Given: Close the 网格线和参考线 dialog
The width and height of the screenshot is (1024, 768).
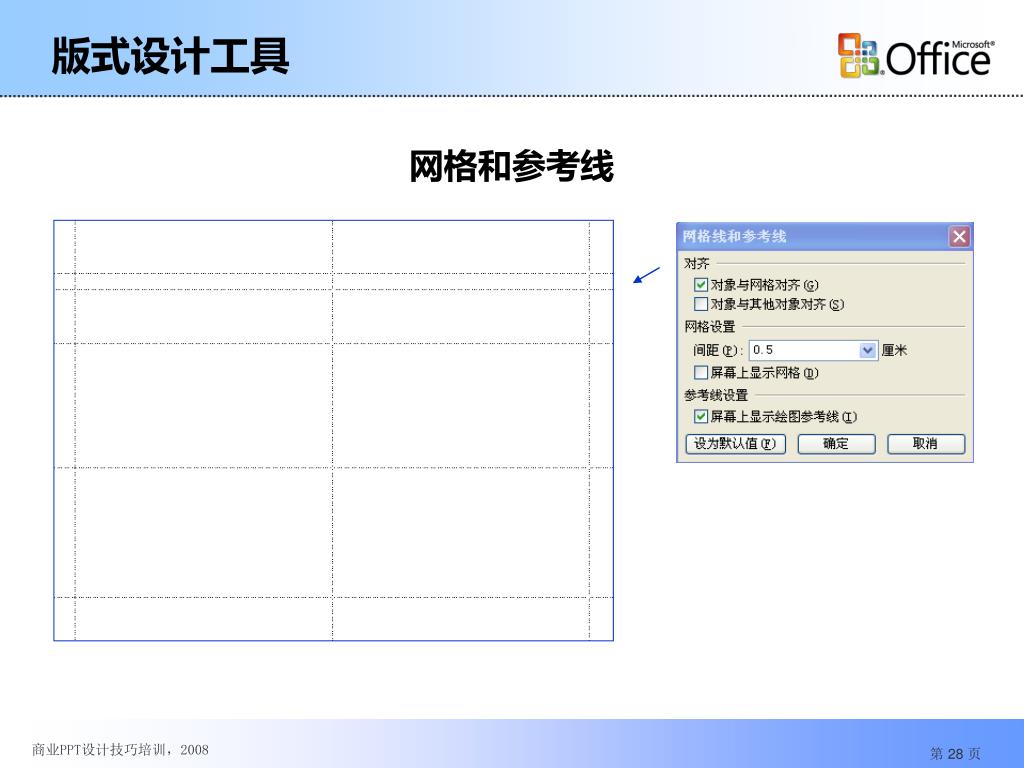Looking at the screenshot, I should [x=959, y=236].
